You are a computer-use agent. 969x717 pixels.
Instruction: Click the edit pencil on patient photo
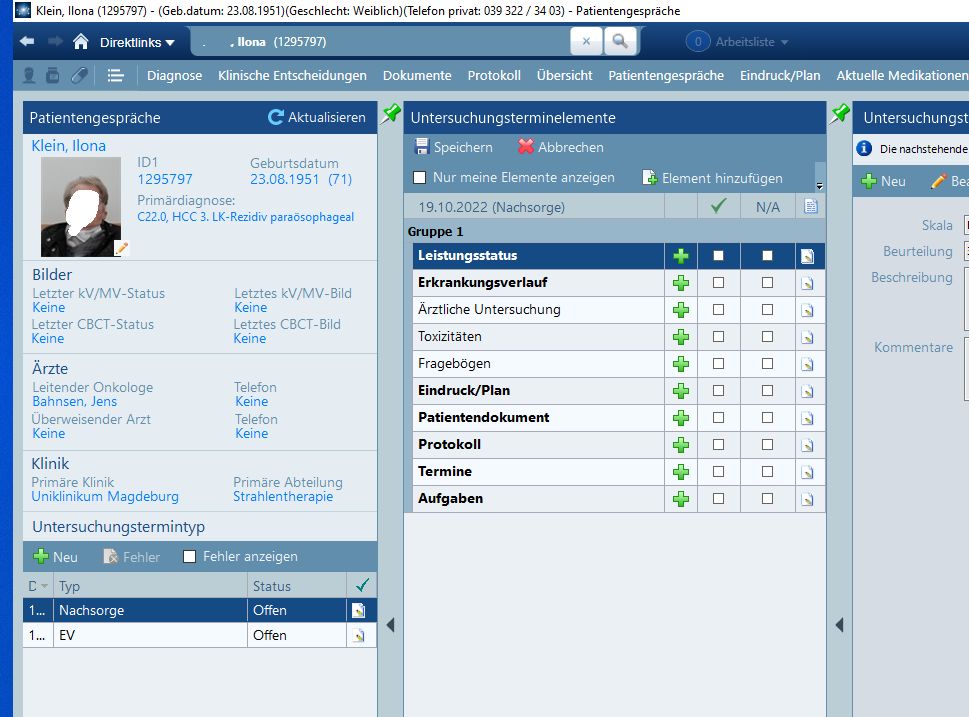click(x=122, y=248)
